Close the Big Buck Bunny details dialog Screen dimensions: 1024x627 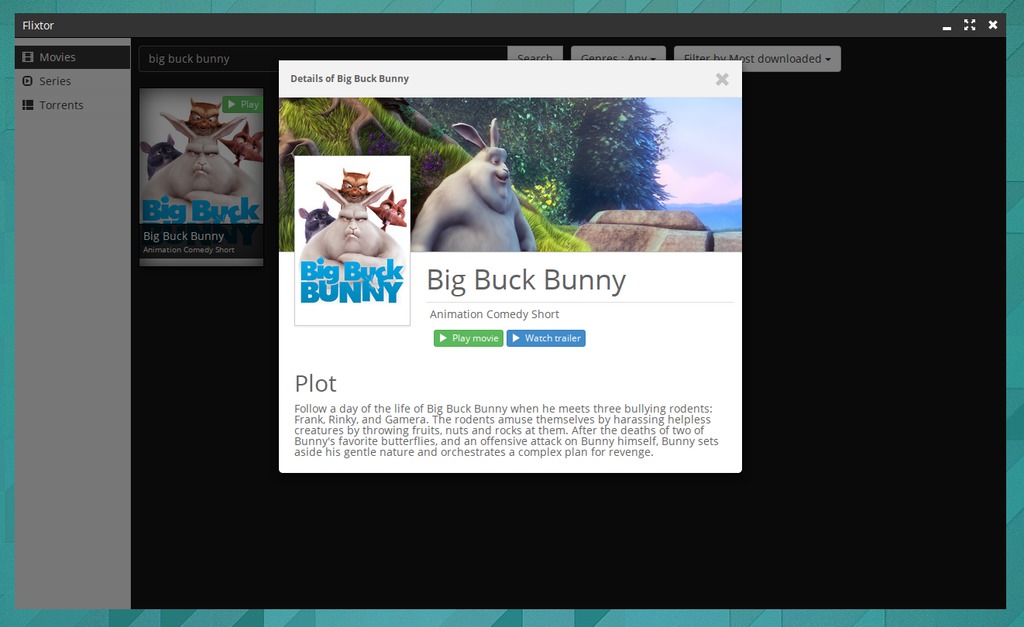point(722,80)
